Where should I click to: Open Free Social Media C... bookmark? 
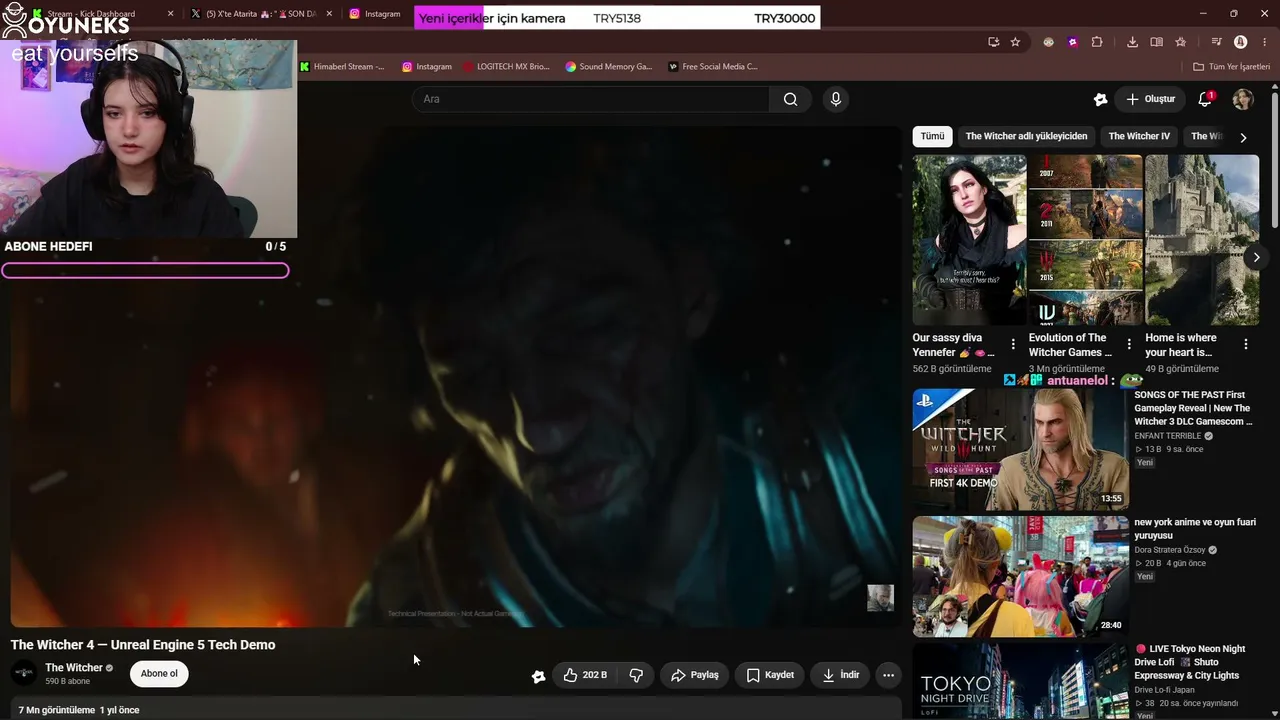point(713,67)
